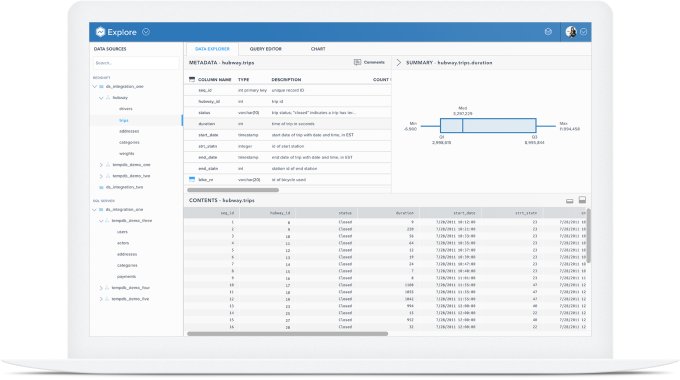This screenshot has width=680, height=380.
Task: Click the minimize contents panel icon
Action: coord(570,201)
